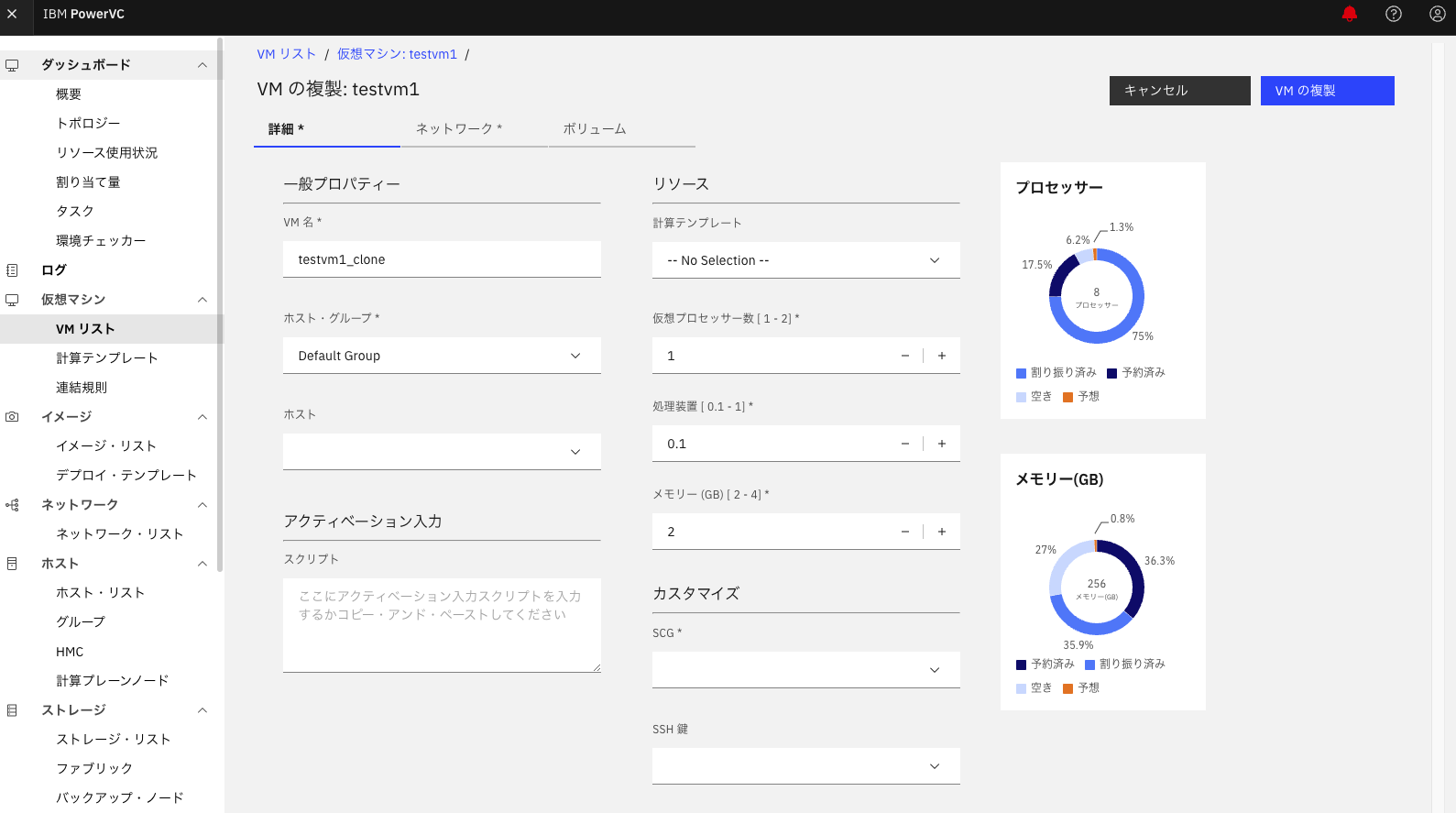Open the notifications bell
This screenshot has height=813, width=1456.
[1350, 14]
